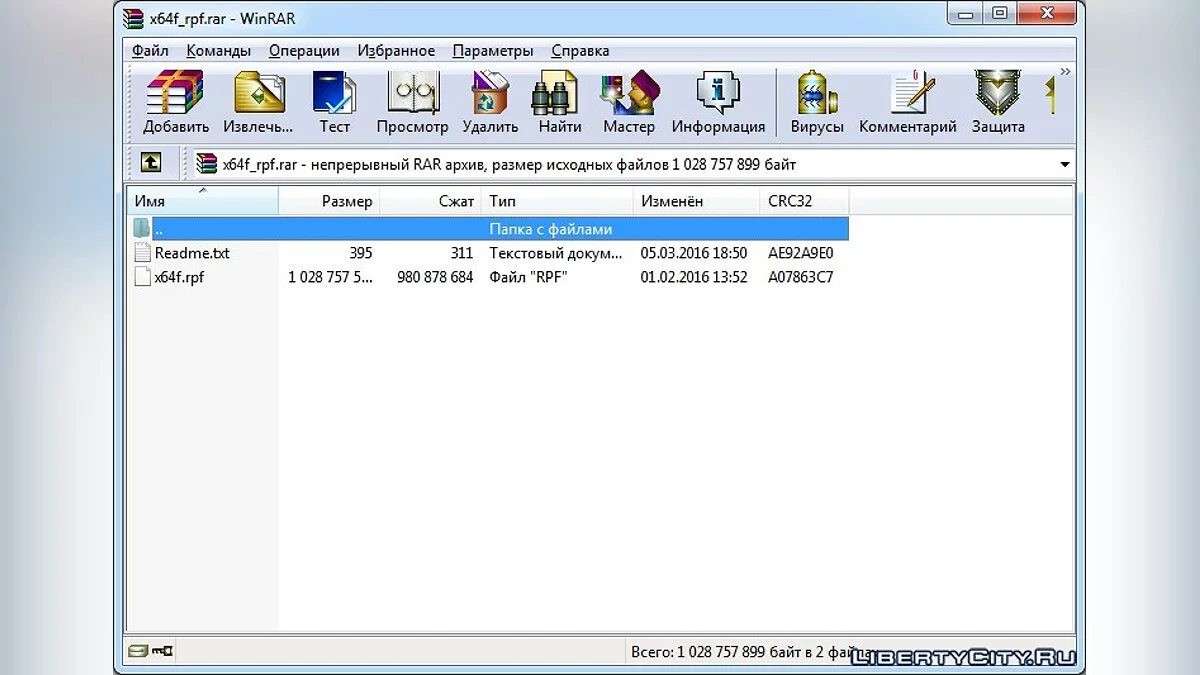Click the Readme.txt file icon

[x=142, y=253]
